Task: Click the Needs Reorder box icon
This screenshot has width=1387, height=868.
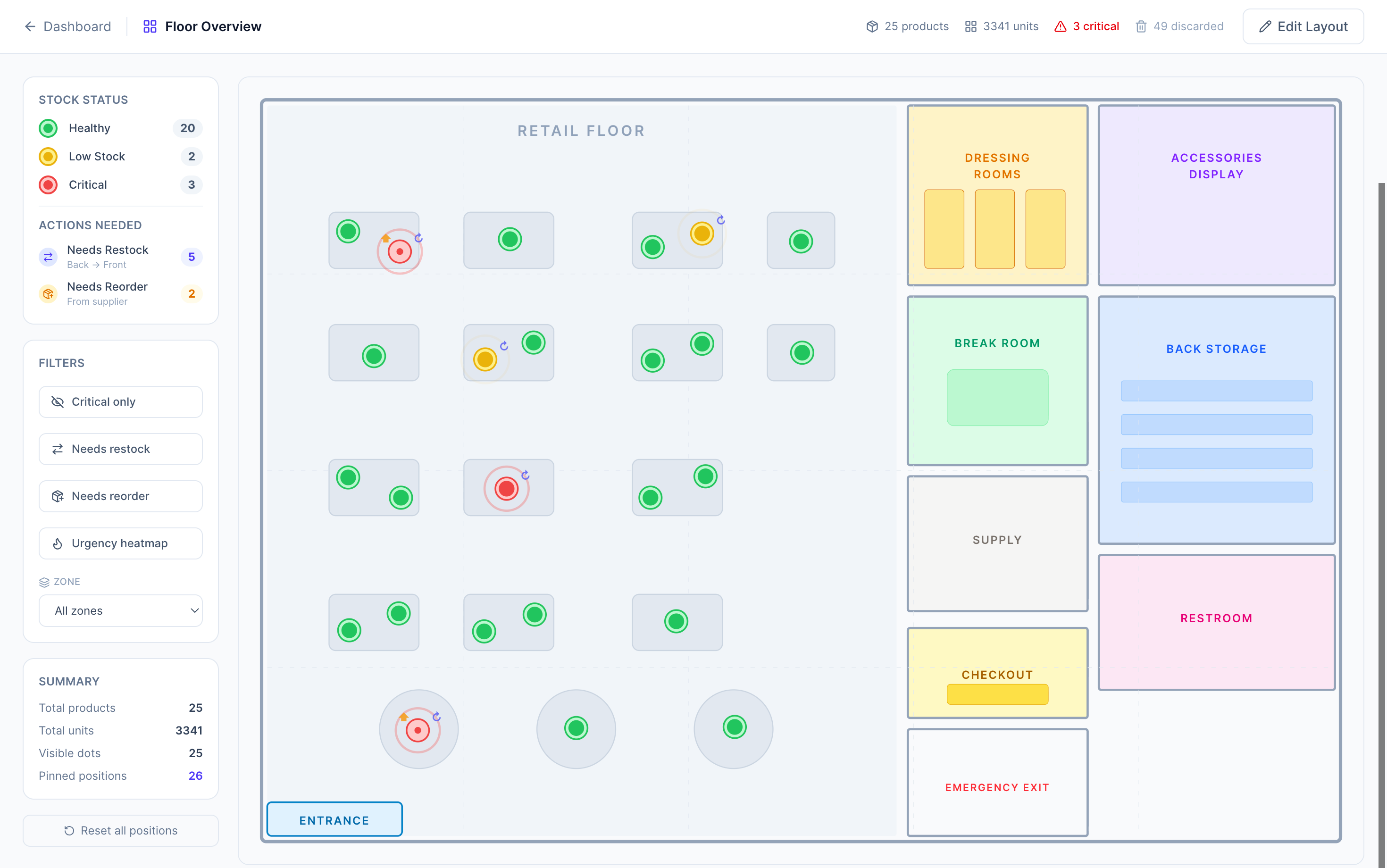Action: coord(48,293)
